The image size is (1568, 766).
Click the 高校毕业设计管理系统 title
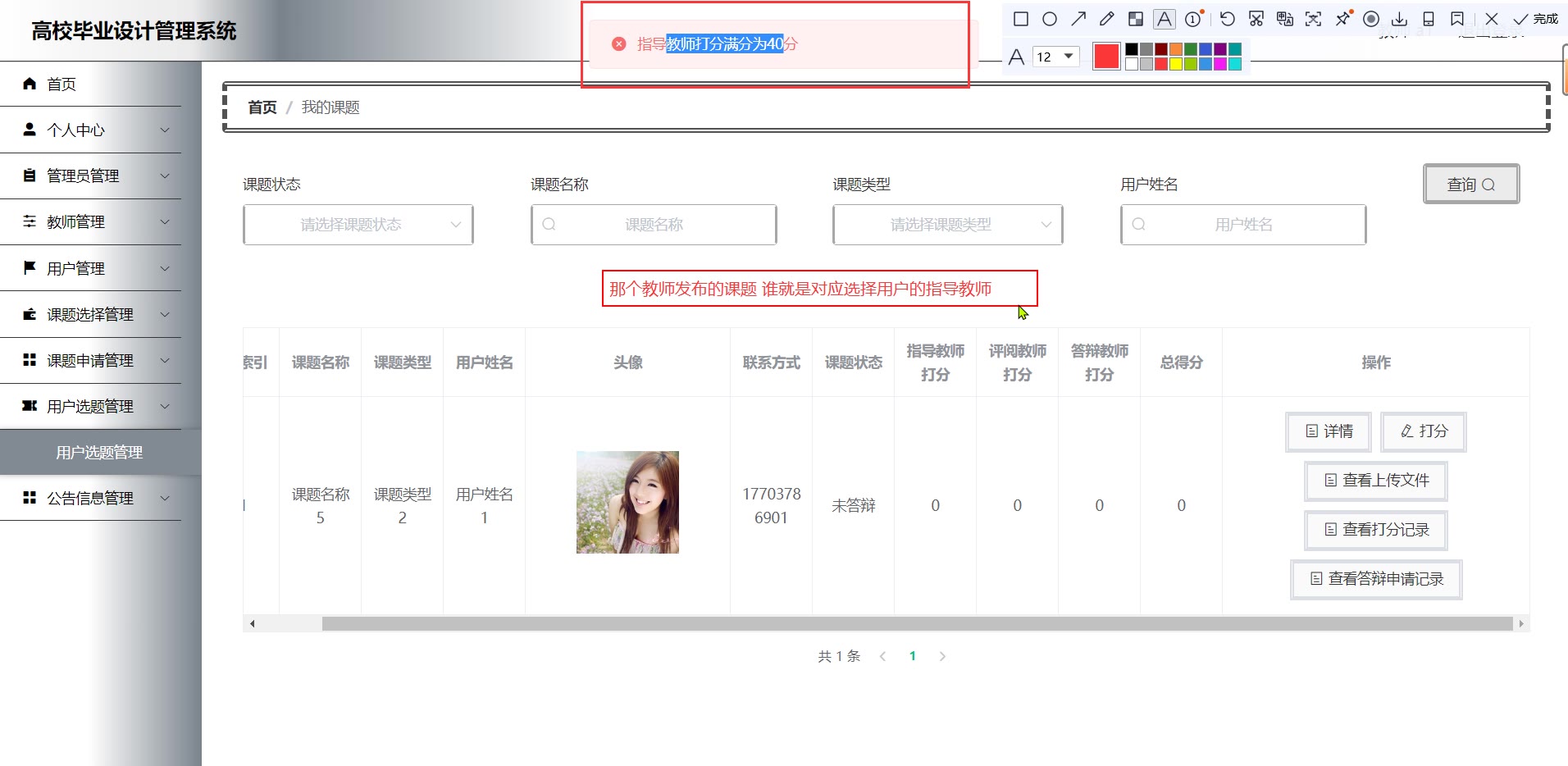134,31
